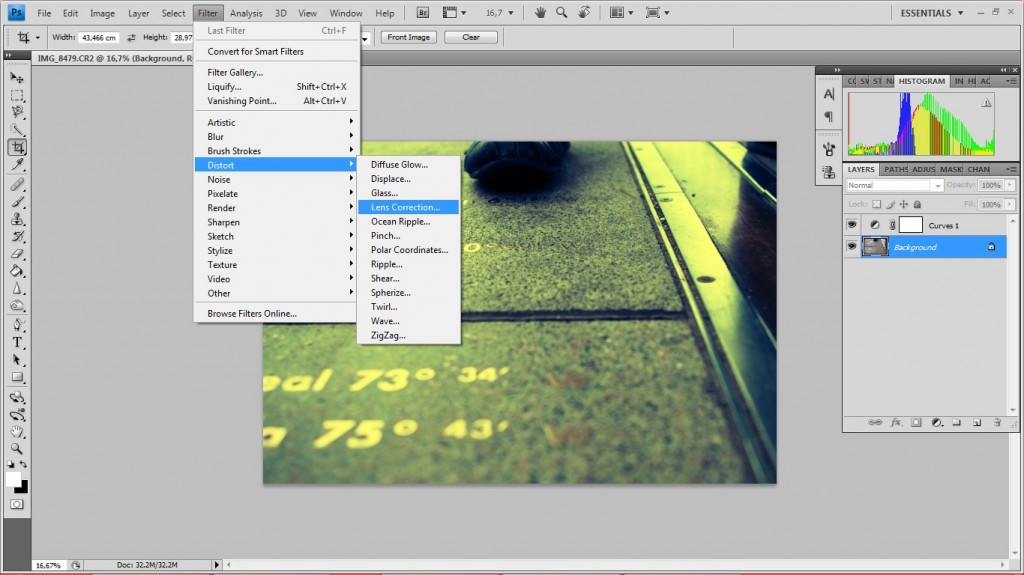1024x575 pixels.
Task: Pick the Horizontal Type tool
Action: 17,342
